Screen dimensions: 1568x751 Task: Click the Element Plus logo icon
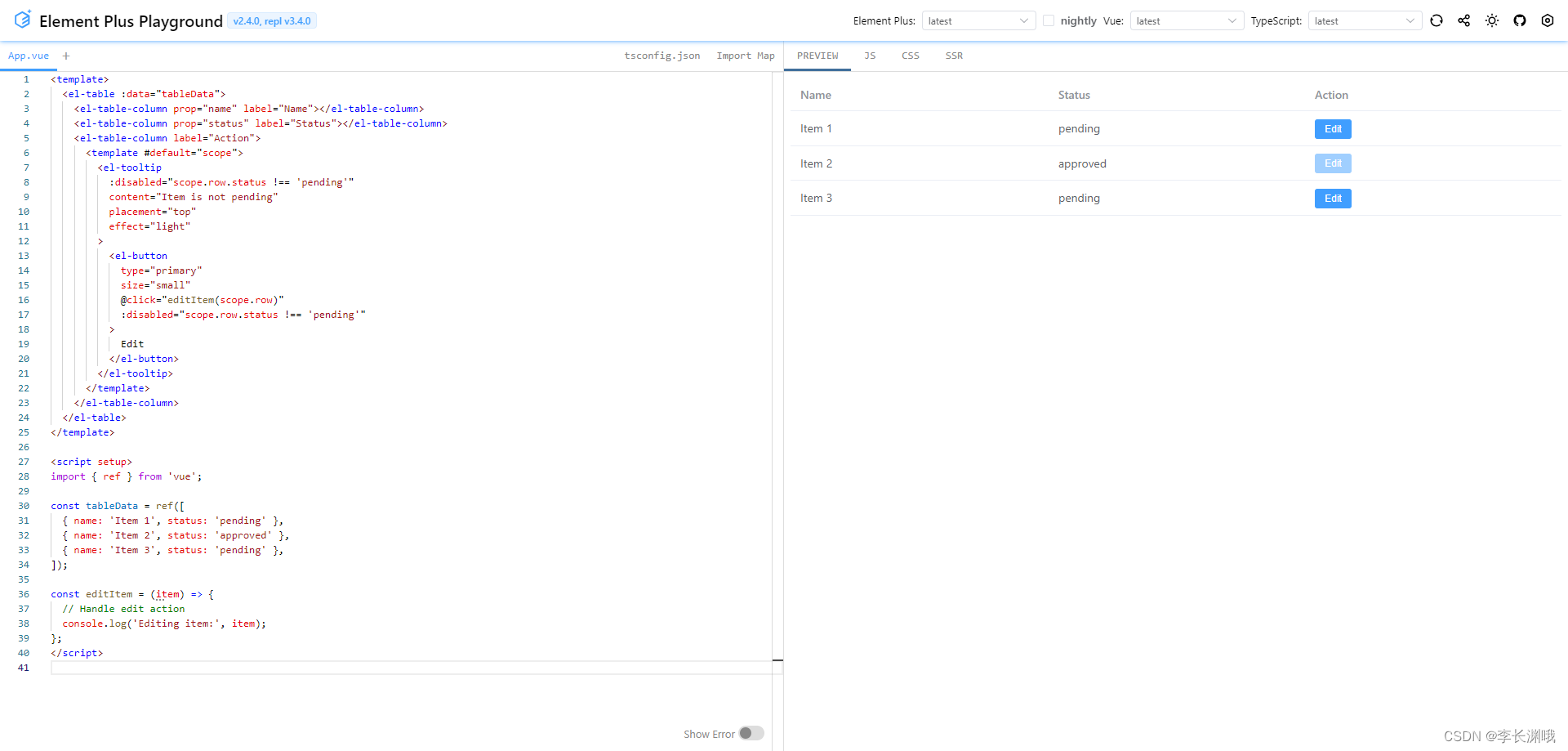click(22, 19)
